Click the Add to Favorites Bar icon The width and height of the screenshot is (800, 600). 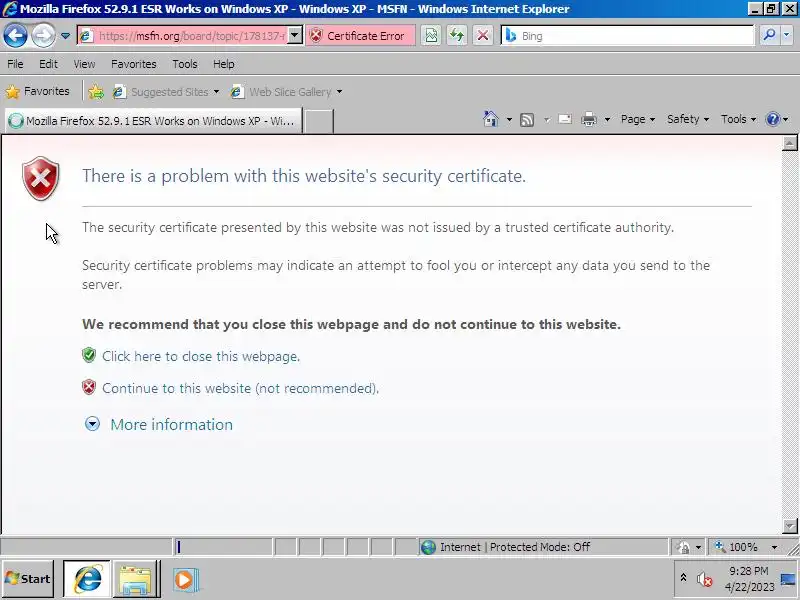(x=96, y=92)
